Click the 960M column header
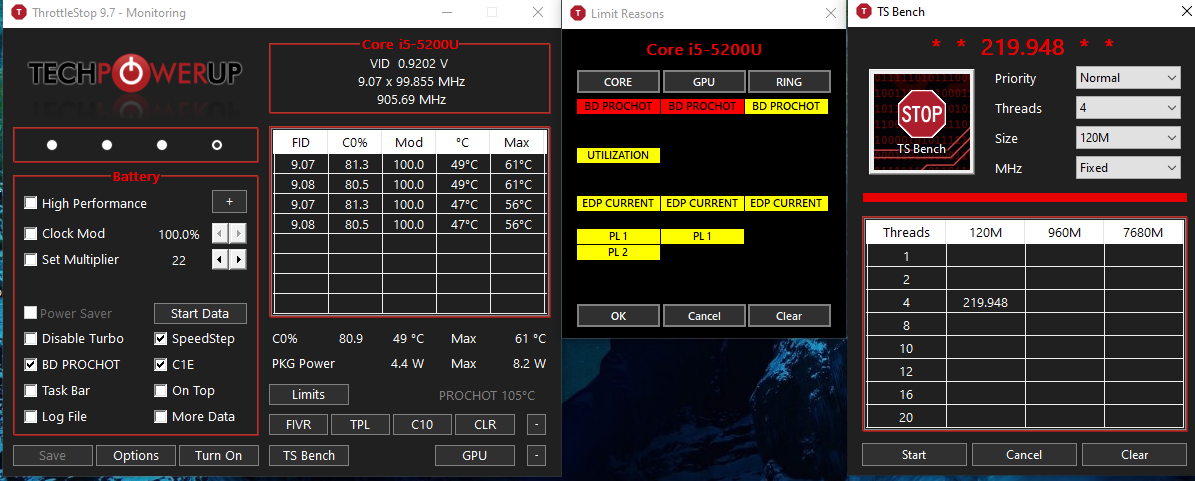Image resolution: width=1195 pixels, height=481 pixels. pos(1064,232)
